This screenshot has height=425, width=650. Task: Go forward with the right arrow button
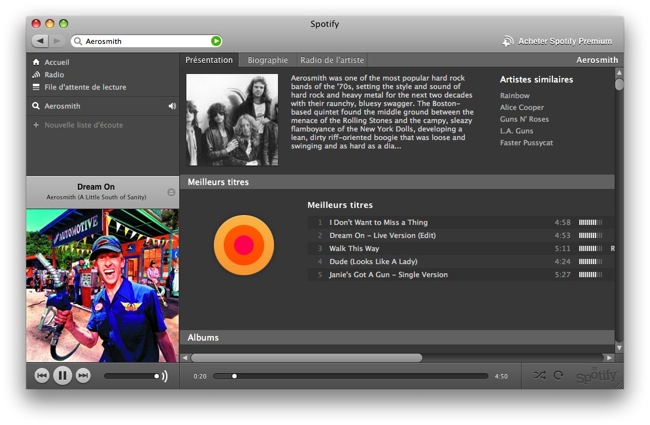coord(57,41)
